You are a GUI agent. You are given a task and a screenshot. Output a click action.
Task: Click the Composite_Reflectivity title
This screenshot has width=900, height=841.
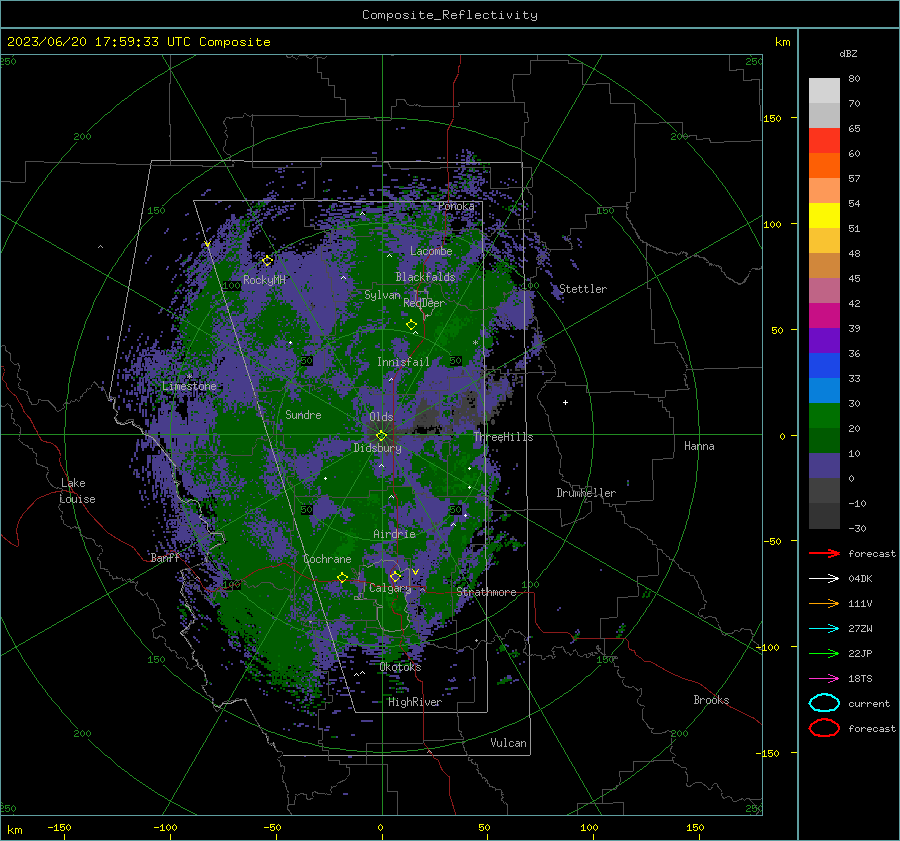point(449,15)
